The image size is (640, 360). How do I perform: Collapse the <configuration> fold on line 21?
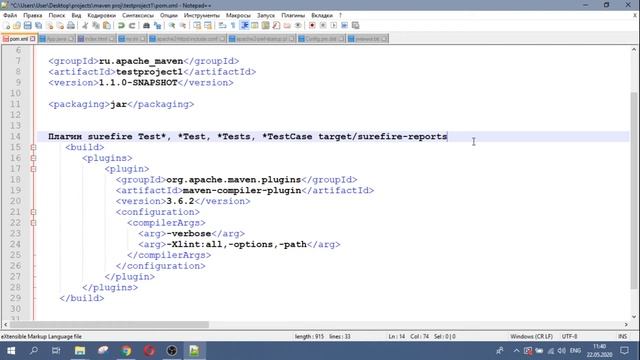pos(33,212)
